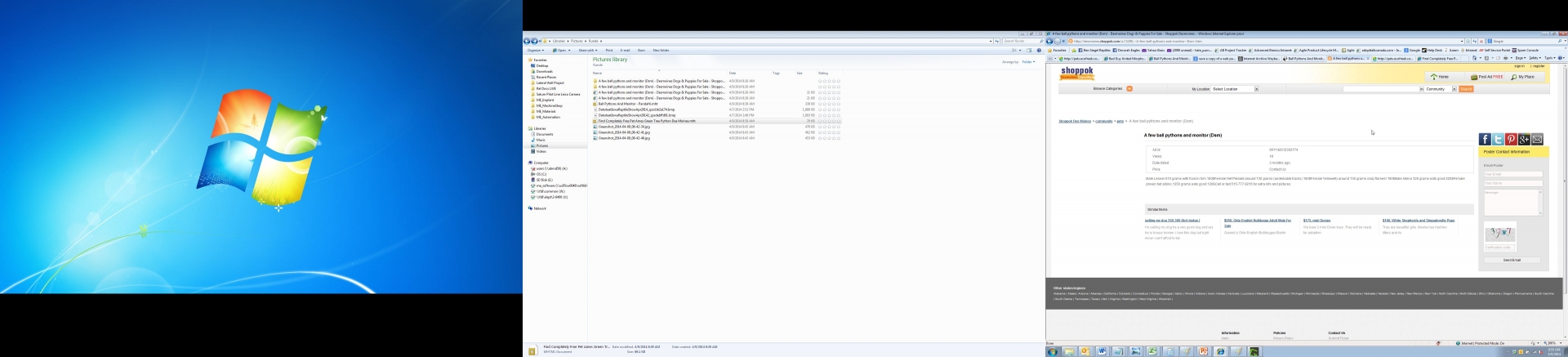Screen dimensions: 1568x357
Task: Click the Stop icon in the IE address bar
Action: 1481,41
